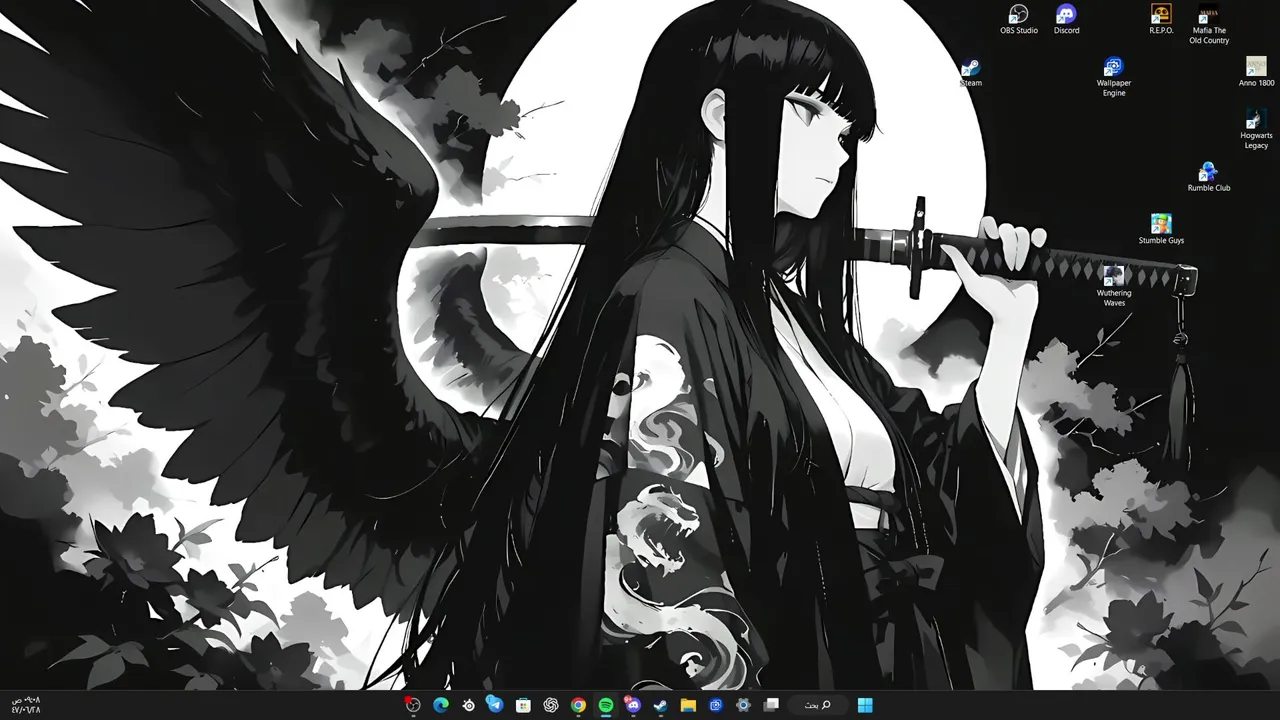Select the R.E.P.O. desktop shortcut
The image size is (1280, 720).
pyautogui.click(x=1161, y=19)
